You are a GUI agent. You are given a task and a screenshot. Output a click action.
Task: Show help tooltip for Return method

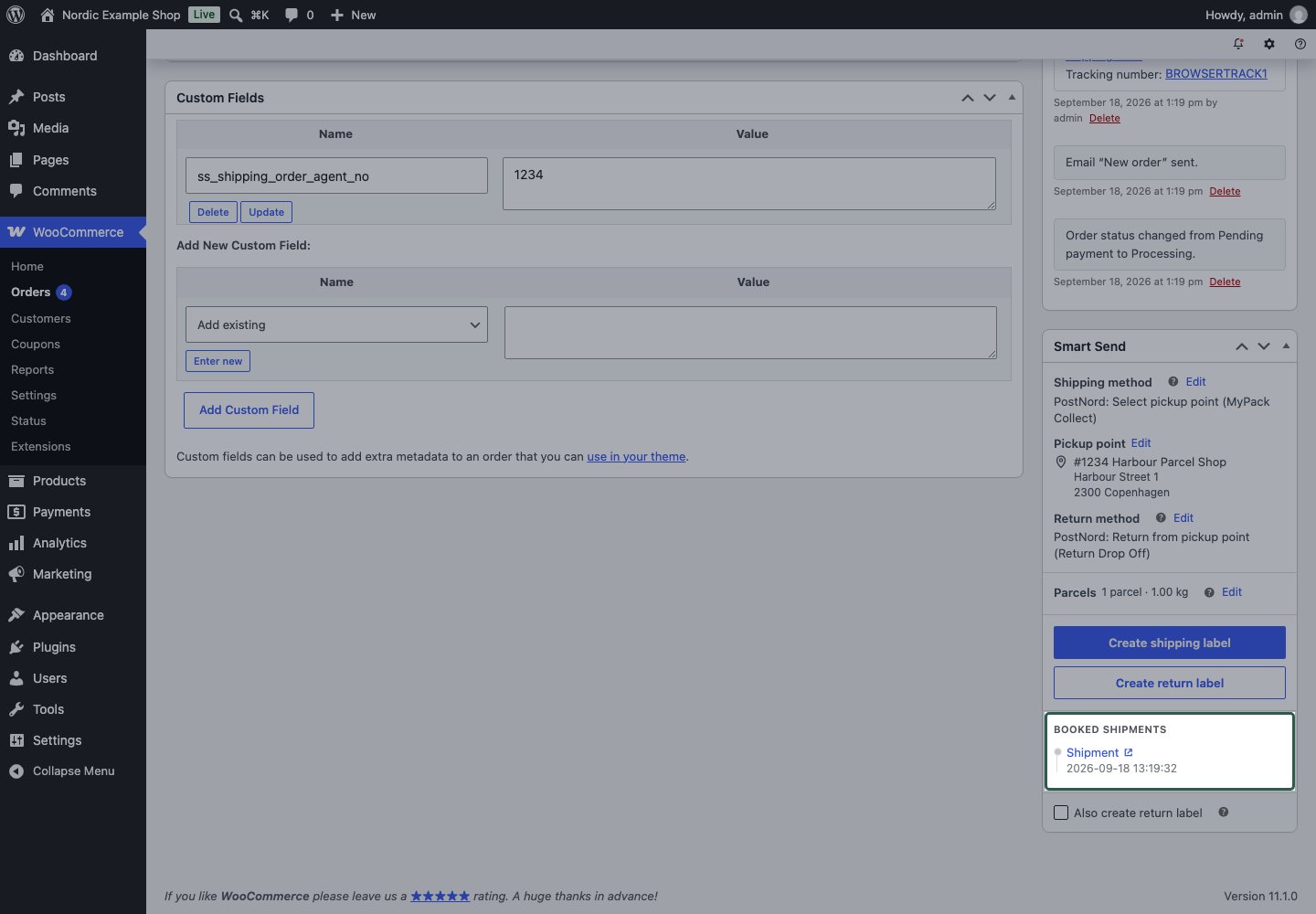click(1161, 518)
